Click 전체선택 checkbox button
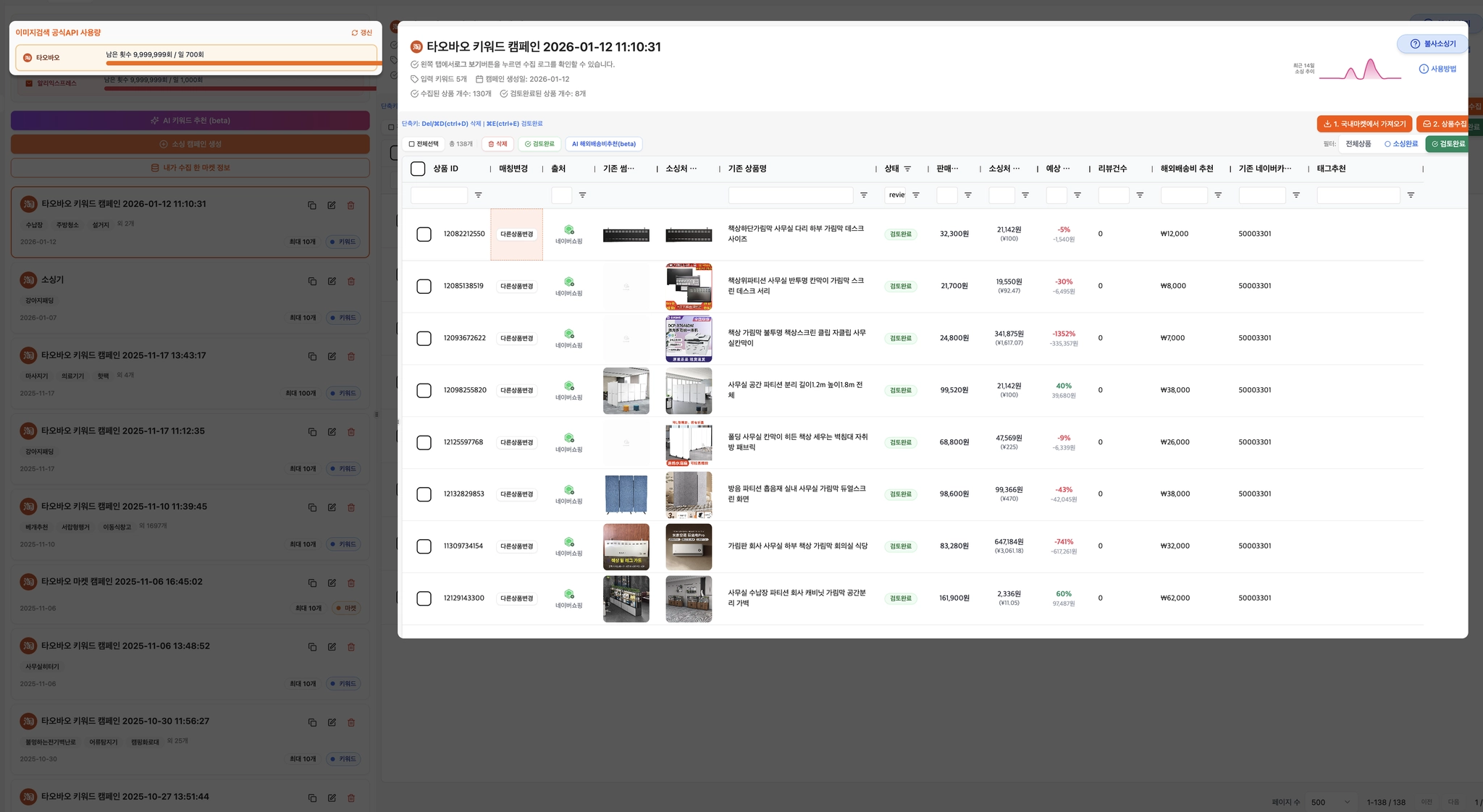 424,144
